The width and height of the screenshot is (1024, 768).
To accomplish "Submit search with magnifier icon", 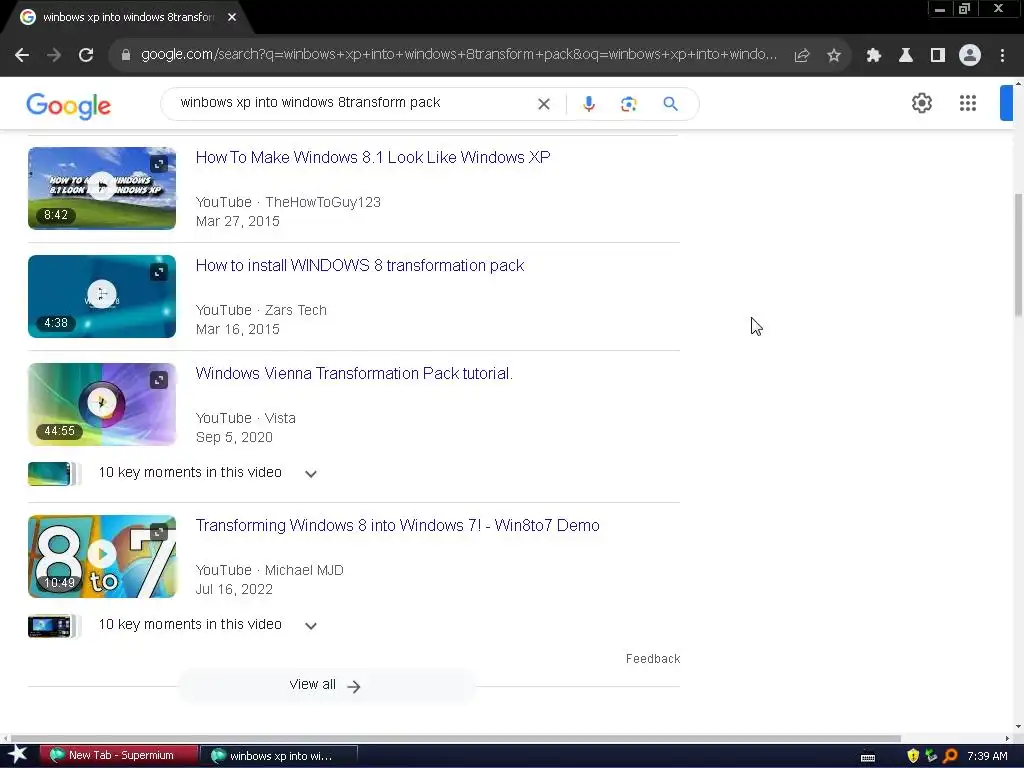I will pyautogui.click(x=670, y=104).
